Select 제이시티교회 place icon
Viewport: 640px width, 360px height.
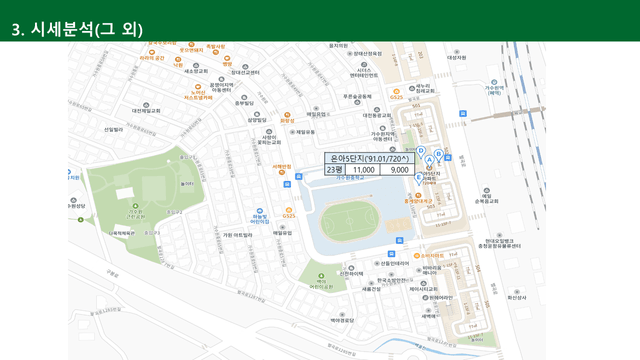(x=423, y=283)
